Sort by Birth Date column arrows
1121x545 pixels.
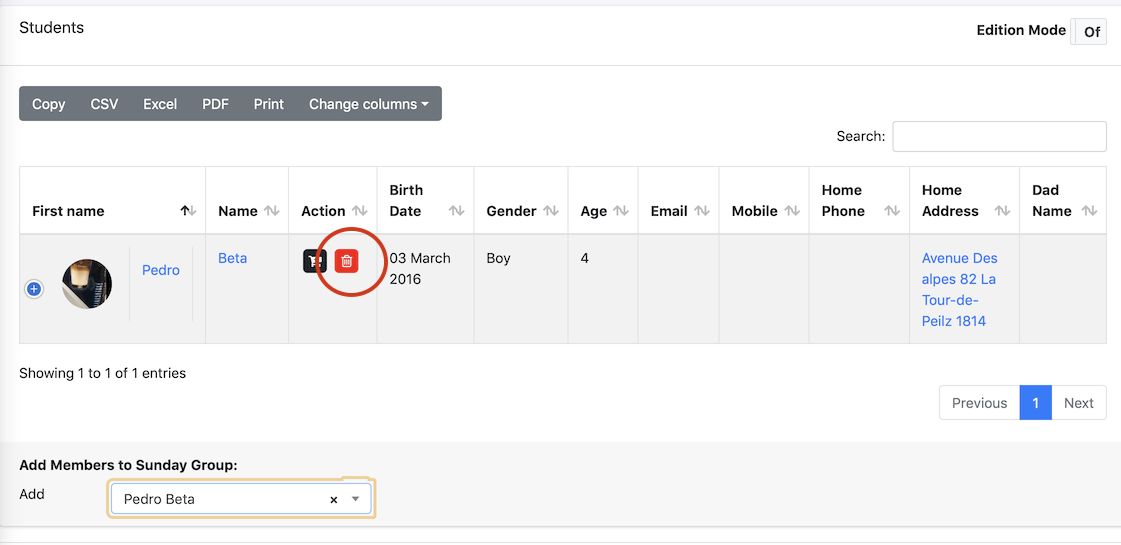[456, 211]
